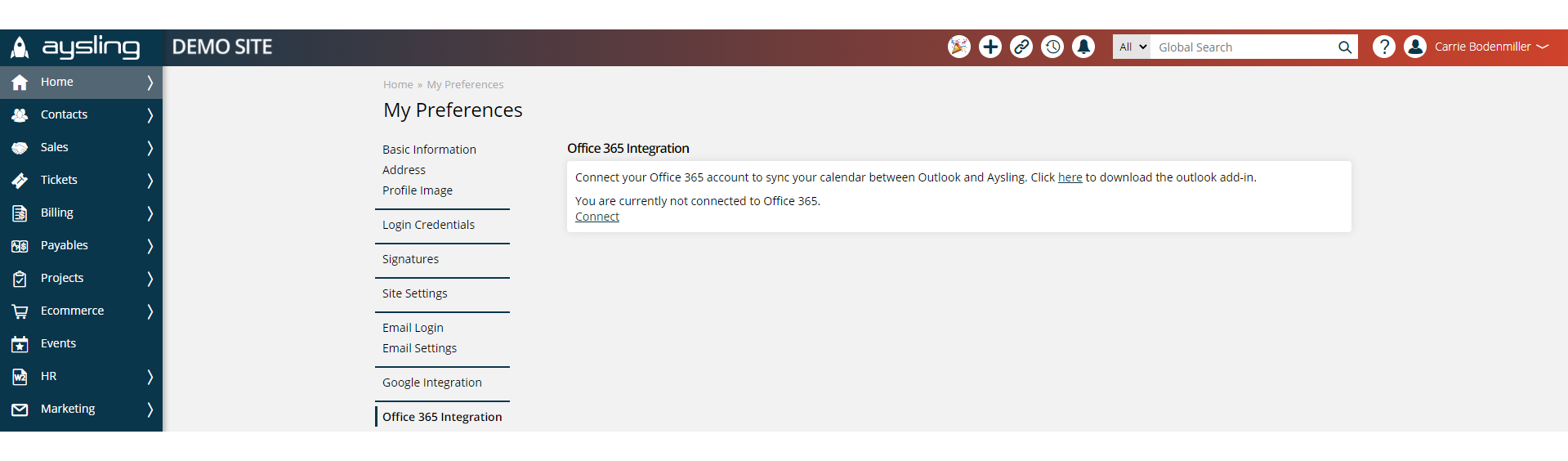Switch to Google Integration preferences section
This screenshot has width=1568, height=461.
point(431,383)
